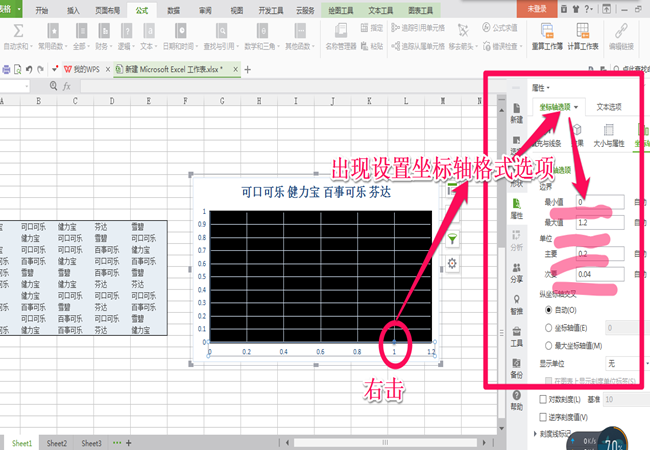Switch to the 开始 ribbon tab
The height and width of the screenshot is (450, 650).
pos(42,10)
